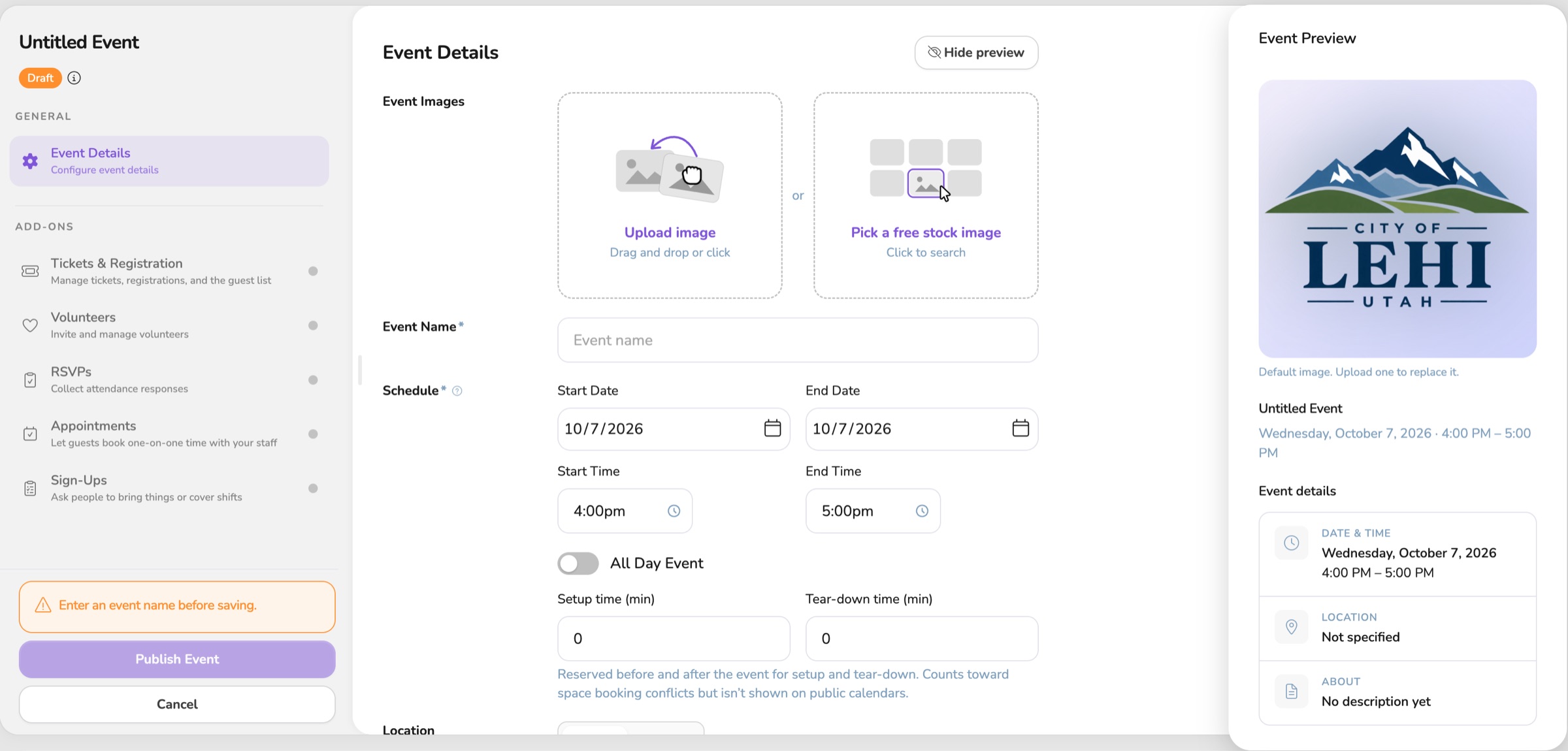Image resolution: width=1568 pixels, height=751 pixels.
Task: Open the End Time 5:00pm field
Action: [873, 511]
